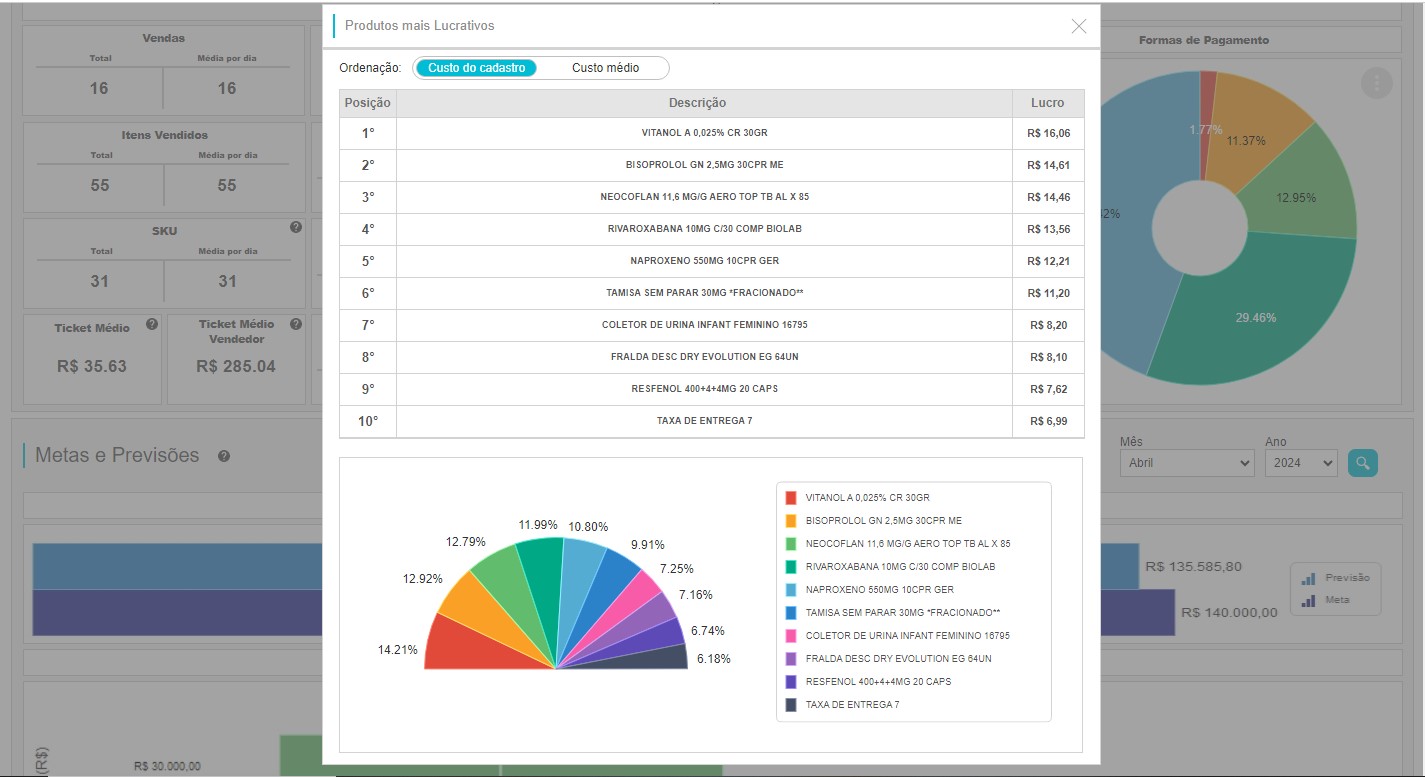Image resolution: width=1425 pixels, height=777 pixels.
Task: Click the search magnifier button
Action: click(x=1362, y=463)
